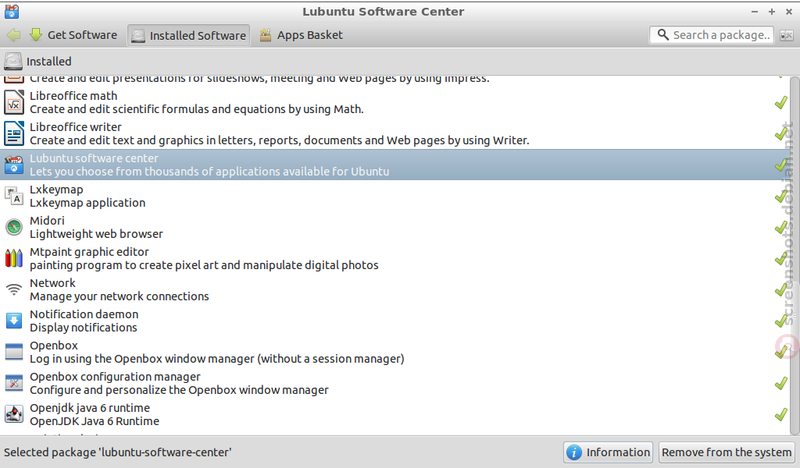Click Remove from the system button
Viewport: 800px width, 468px height.
point(727,452)
